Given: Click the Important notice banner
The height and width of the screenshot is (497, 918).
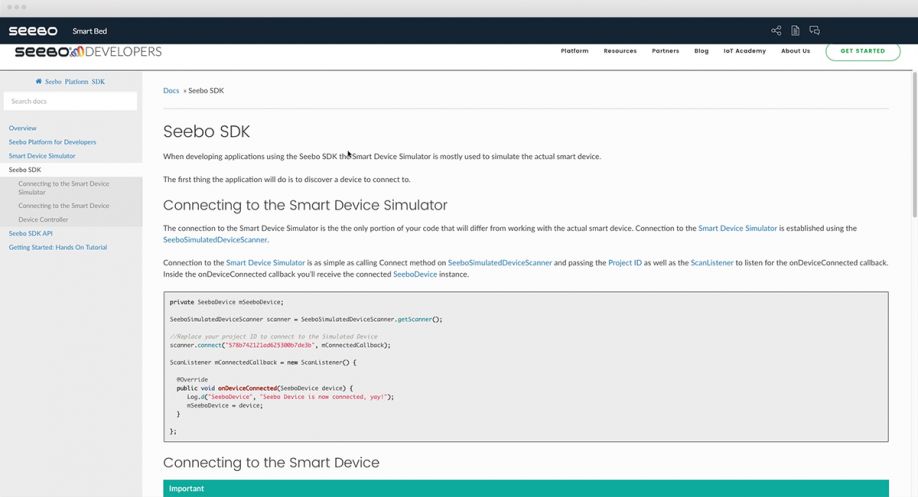Looking at the screenshot, I should pos(526,488).
